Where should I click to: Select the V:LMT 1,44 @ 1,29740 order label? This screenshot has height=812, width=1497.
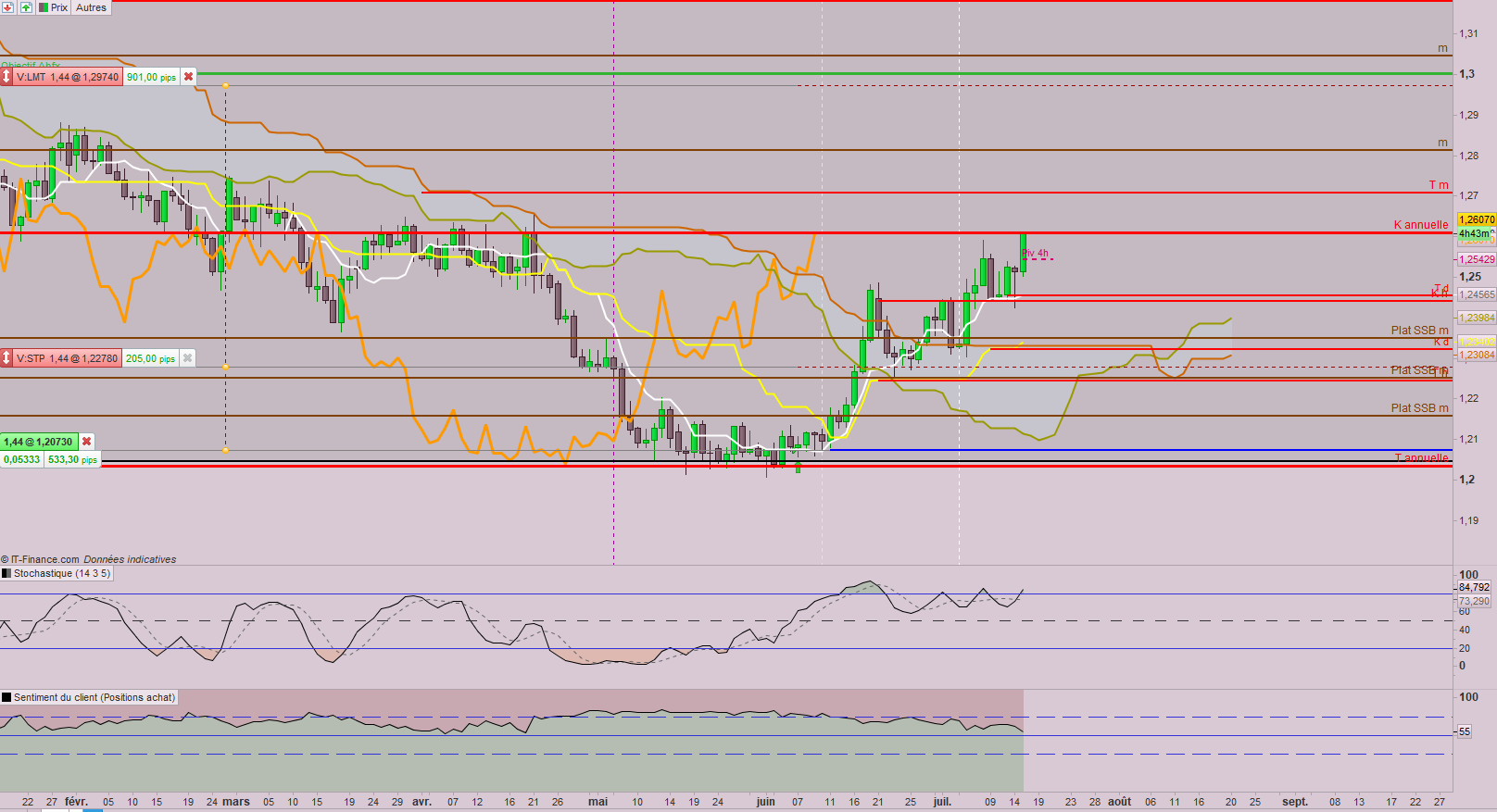[68, 77]
